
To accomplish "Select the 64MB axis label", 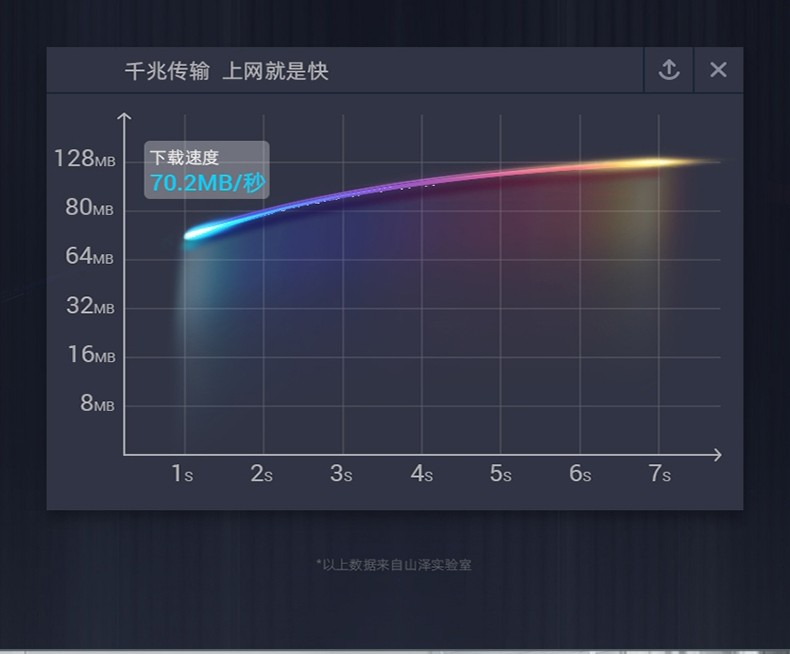I will [89, 257].
